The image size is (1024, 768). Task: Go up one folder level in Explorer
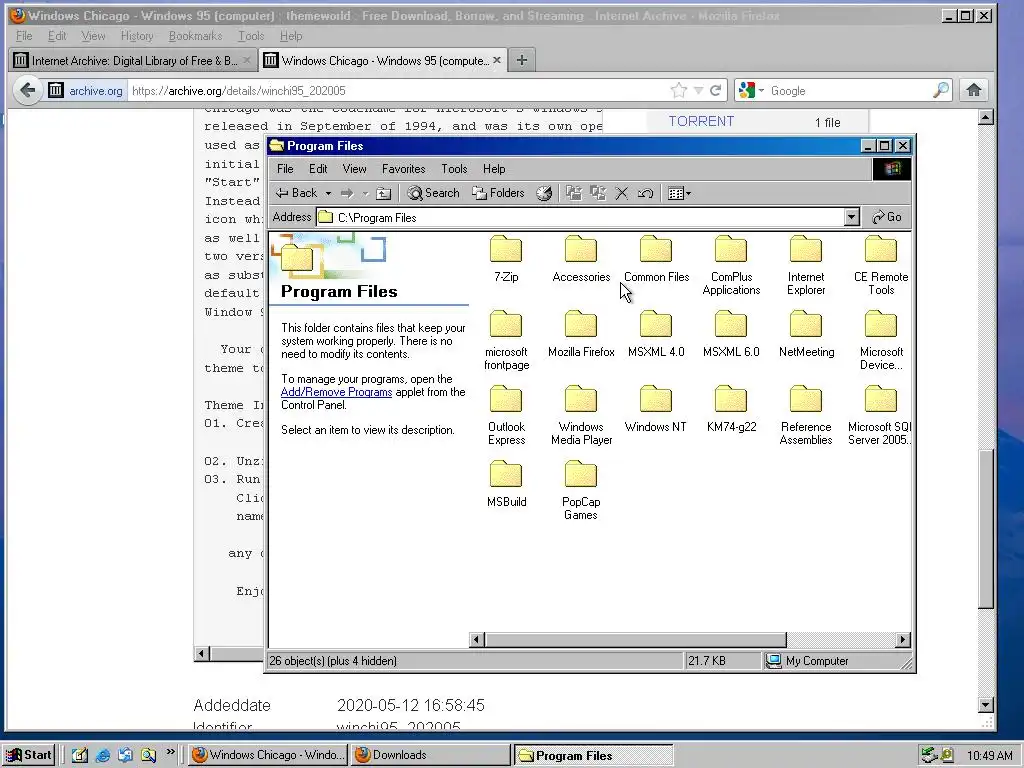384,193
